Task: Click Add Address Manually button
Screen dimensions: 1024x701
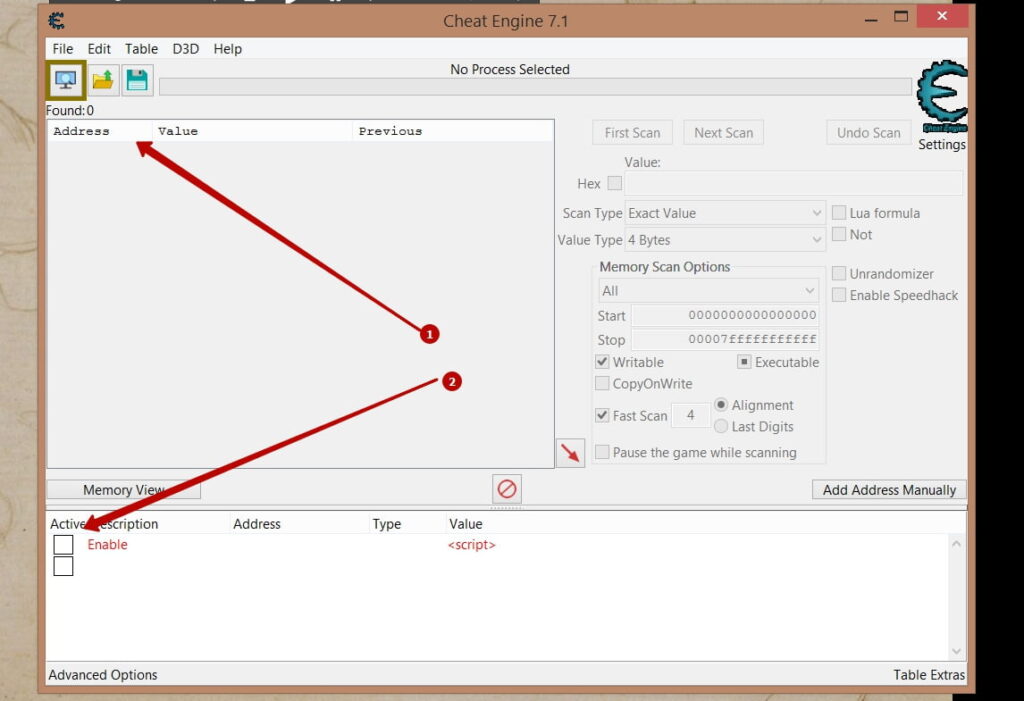Action: 889,490
